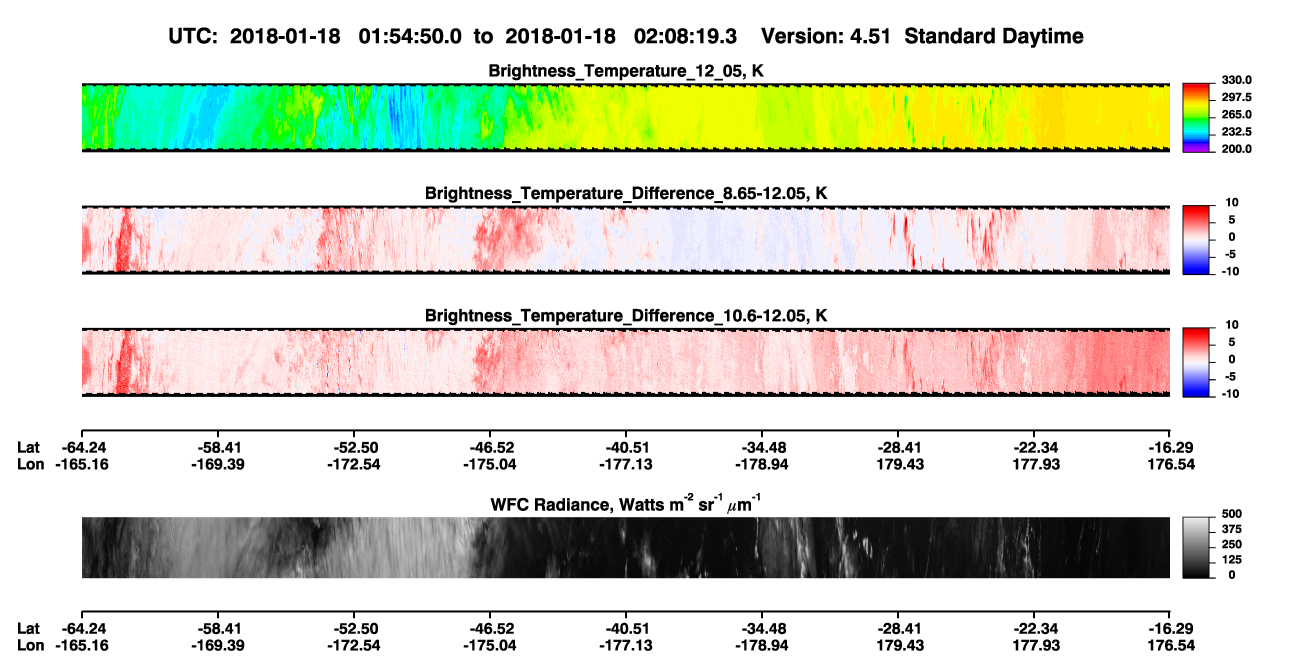Screen dimensions: 1300x667
Task: Click the 'Brightness_Temperature_Difference_10.6-12.05, K' title
Action: tap(626, 316)
